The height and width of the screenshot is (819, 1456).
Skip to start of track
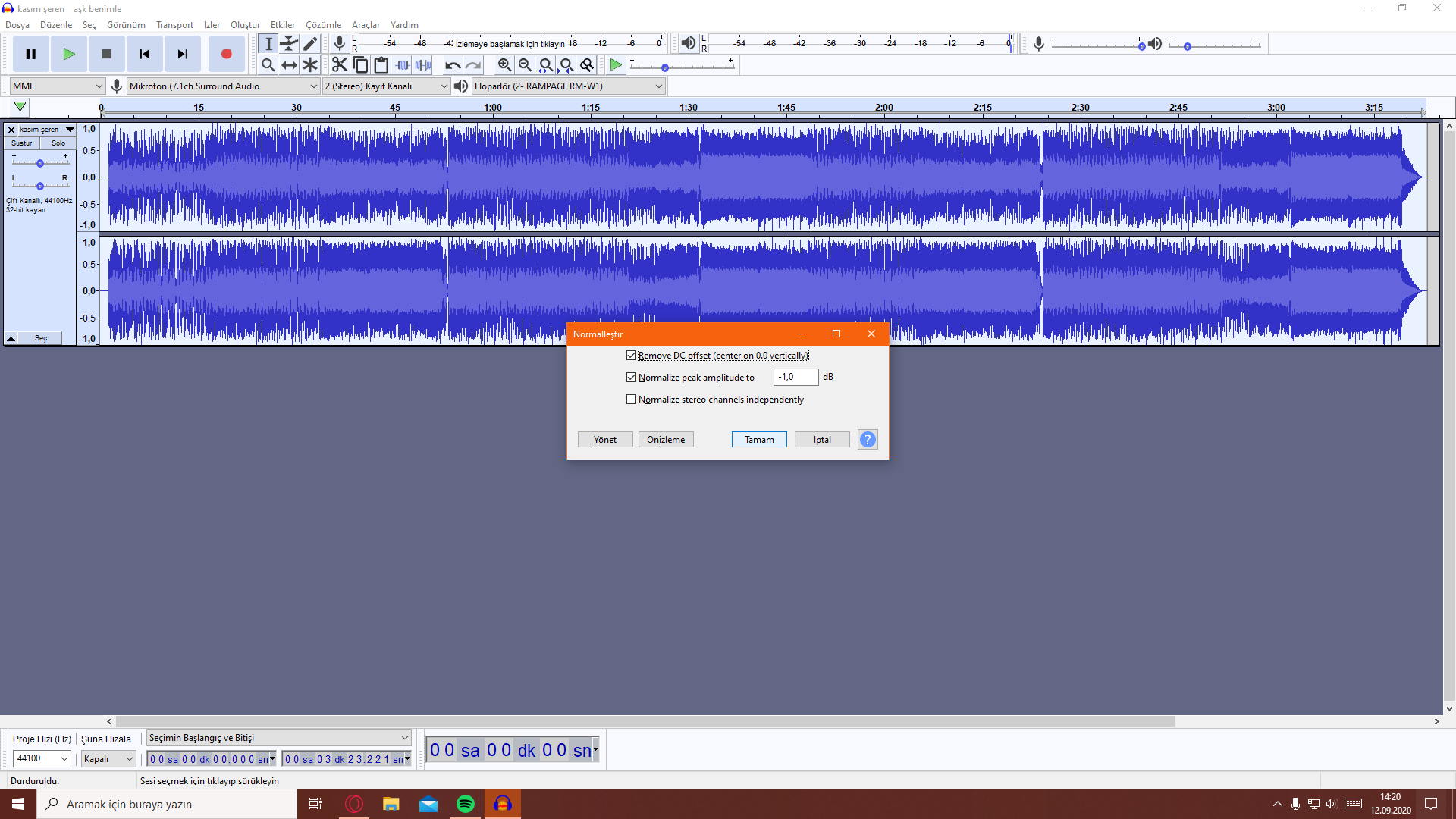pyautogui.click(x=144, y=54)
